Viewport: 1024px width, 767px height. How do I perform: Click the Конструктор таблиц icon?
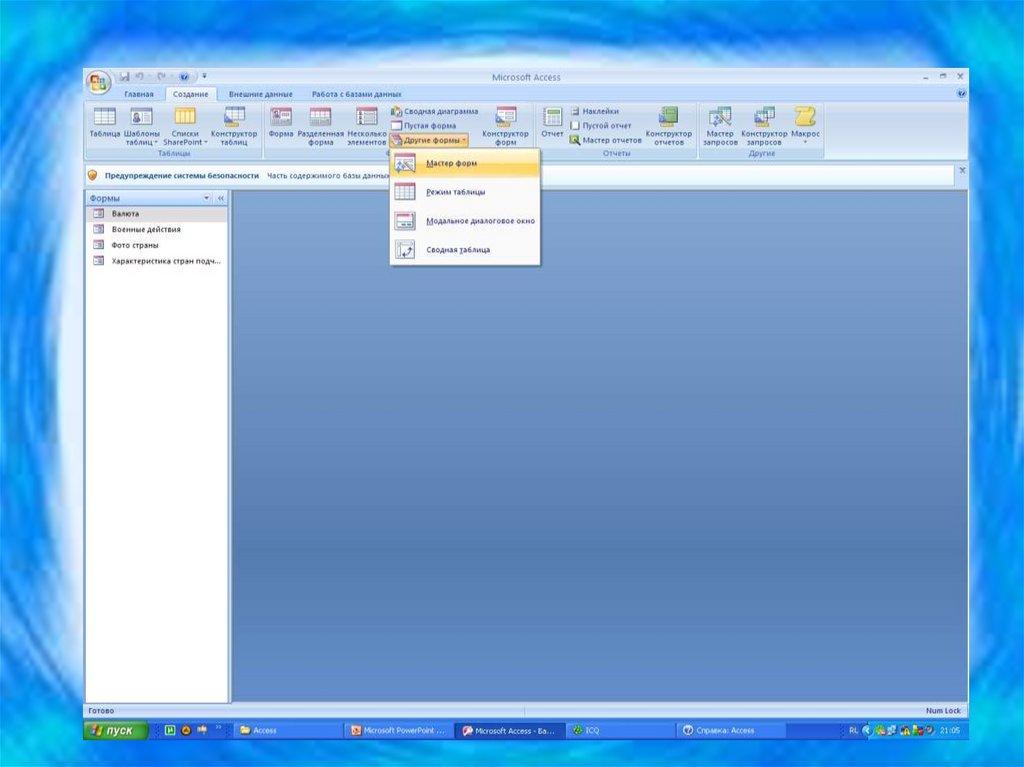[234, 124]
